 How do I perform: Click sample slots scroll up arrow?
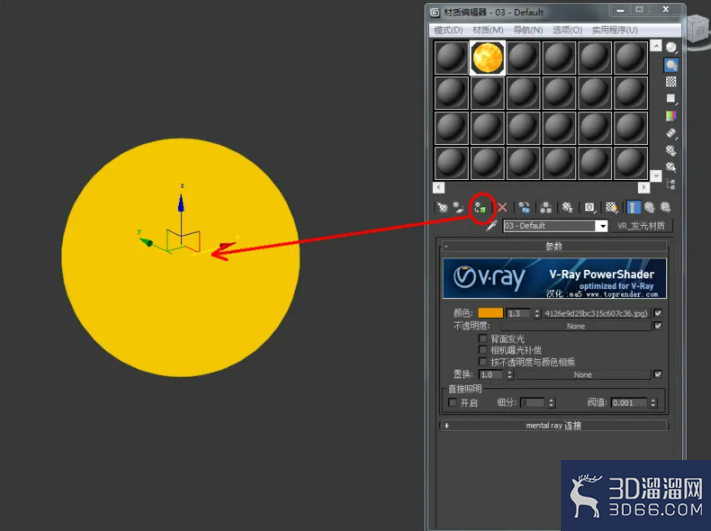656,46
